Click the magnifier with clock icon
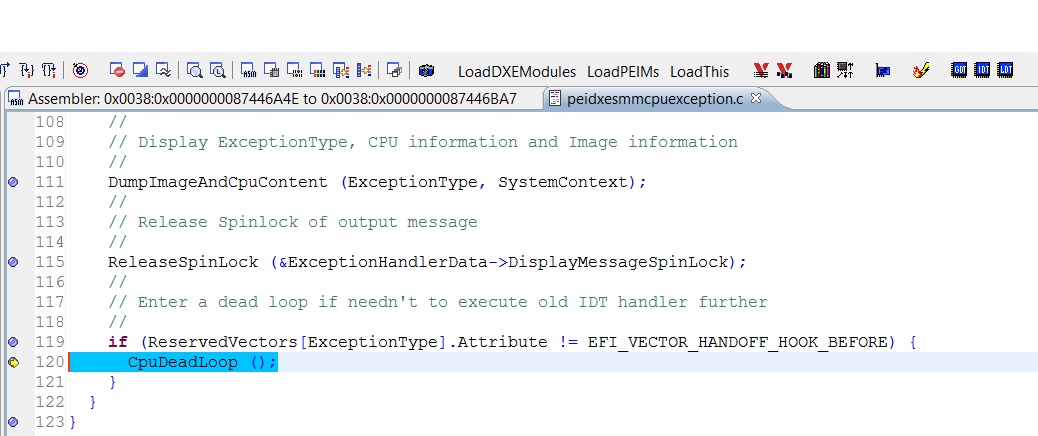 coord(217,69)
